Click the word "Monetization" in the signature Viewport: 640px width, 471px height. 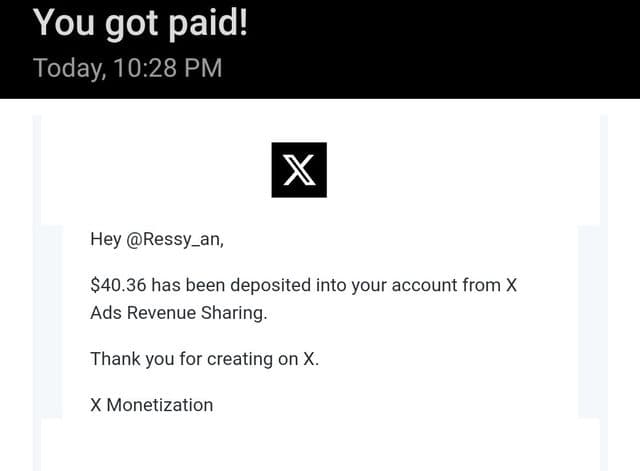pyautogui.click(x=160, y=405)
